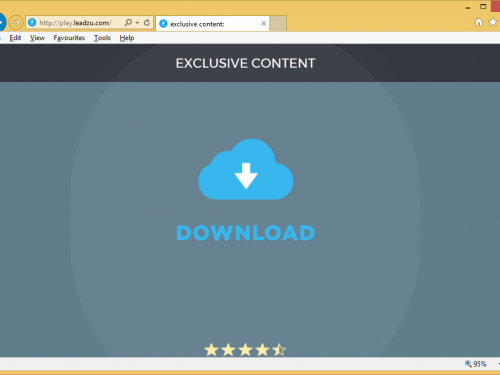The width and height of the screenshot is (500, 375).
Task: Open the Edit menu
Action: coord(15,38)
